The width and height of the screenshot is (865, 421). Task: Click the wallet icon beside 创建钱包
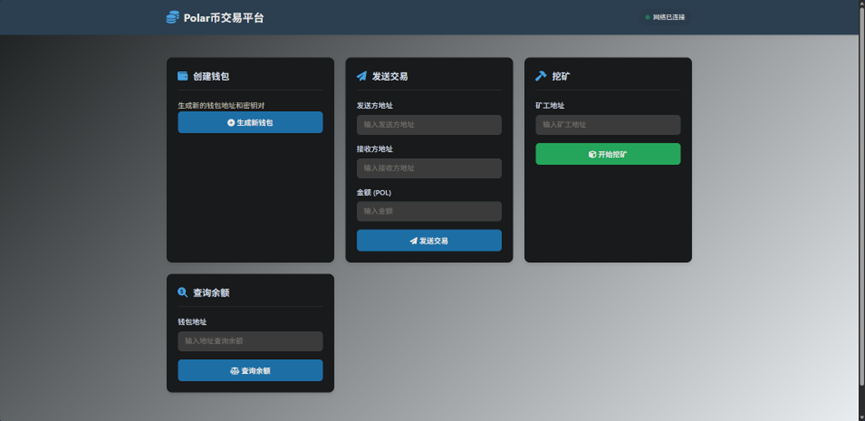[x=183, y=76]
